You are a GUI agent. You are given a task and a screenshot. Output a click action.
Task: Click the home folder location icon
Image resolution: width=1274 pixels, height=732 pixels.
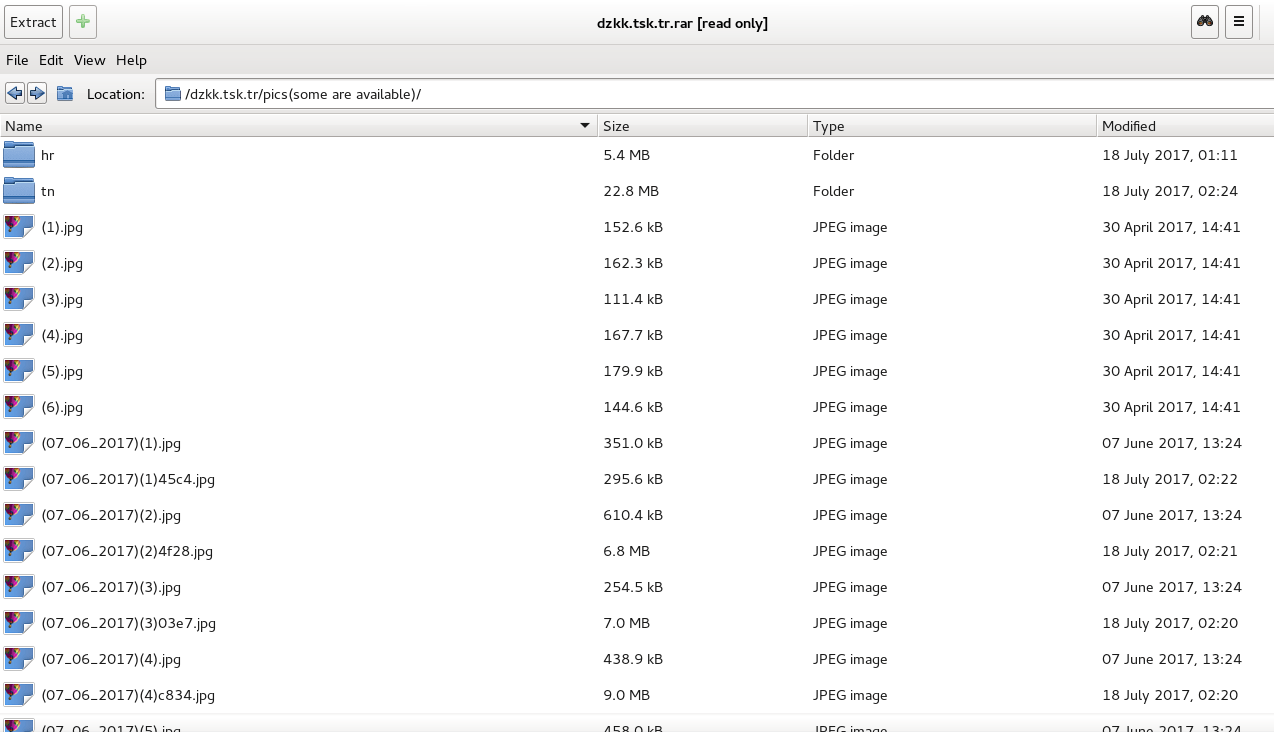point(65,93)
